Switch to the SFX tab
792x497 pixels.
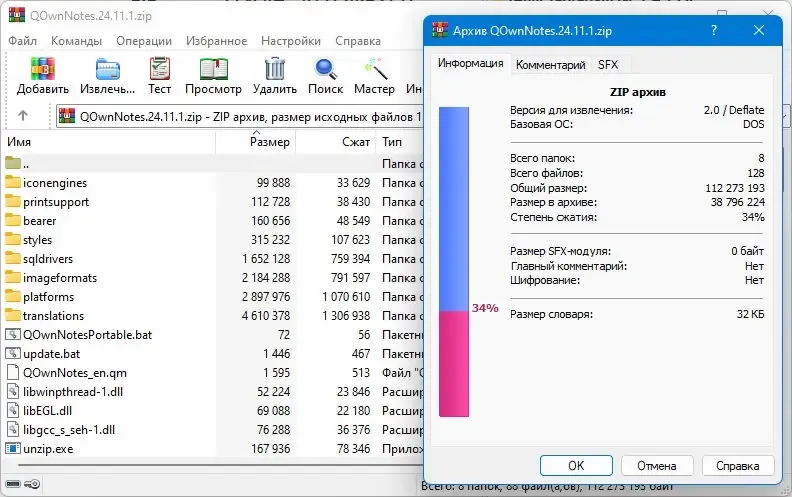[608, 65]
